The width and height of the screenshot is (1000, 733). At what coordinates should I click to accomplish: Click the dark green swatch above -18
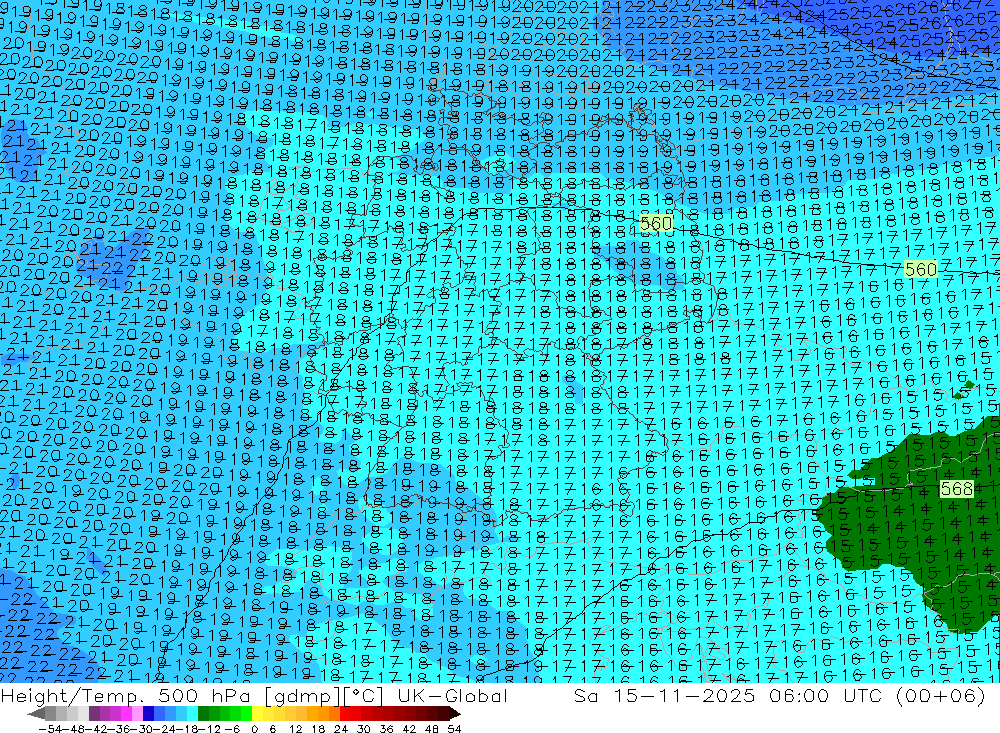tap(203, 714)
